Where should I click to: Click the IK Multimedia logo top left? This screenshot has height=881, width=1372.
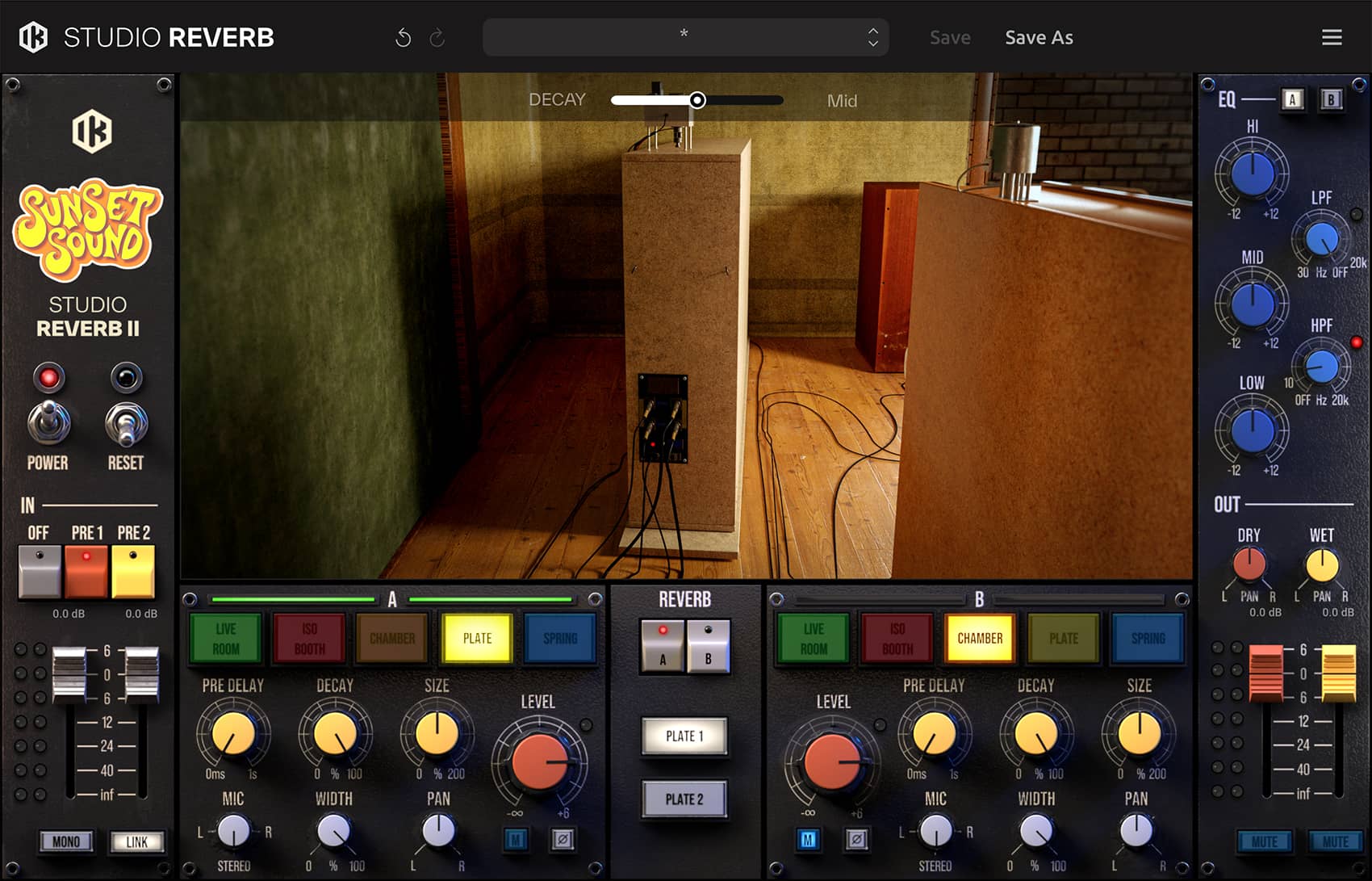pos(33,36)
